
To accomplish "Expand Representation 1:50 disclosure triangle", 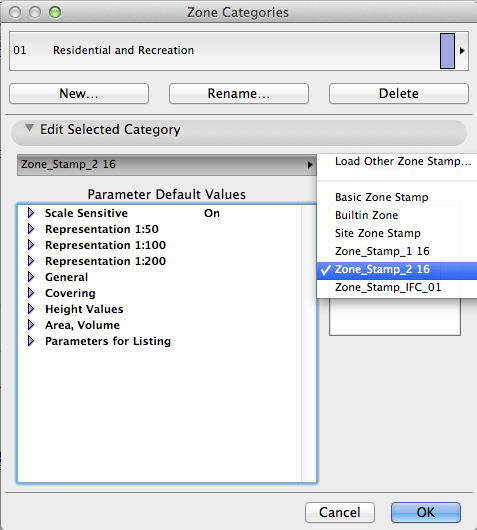I will coord(31,229).
